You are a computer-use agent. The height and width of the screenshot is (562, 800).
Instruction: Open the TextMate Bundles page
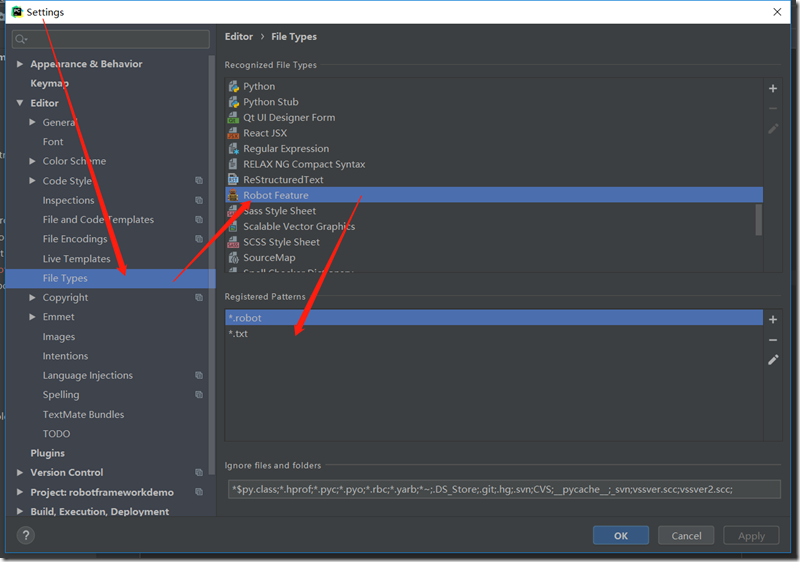[x=83, y=414]
